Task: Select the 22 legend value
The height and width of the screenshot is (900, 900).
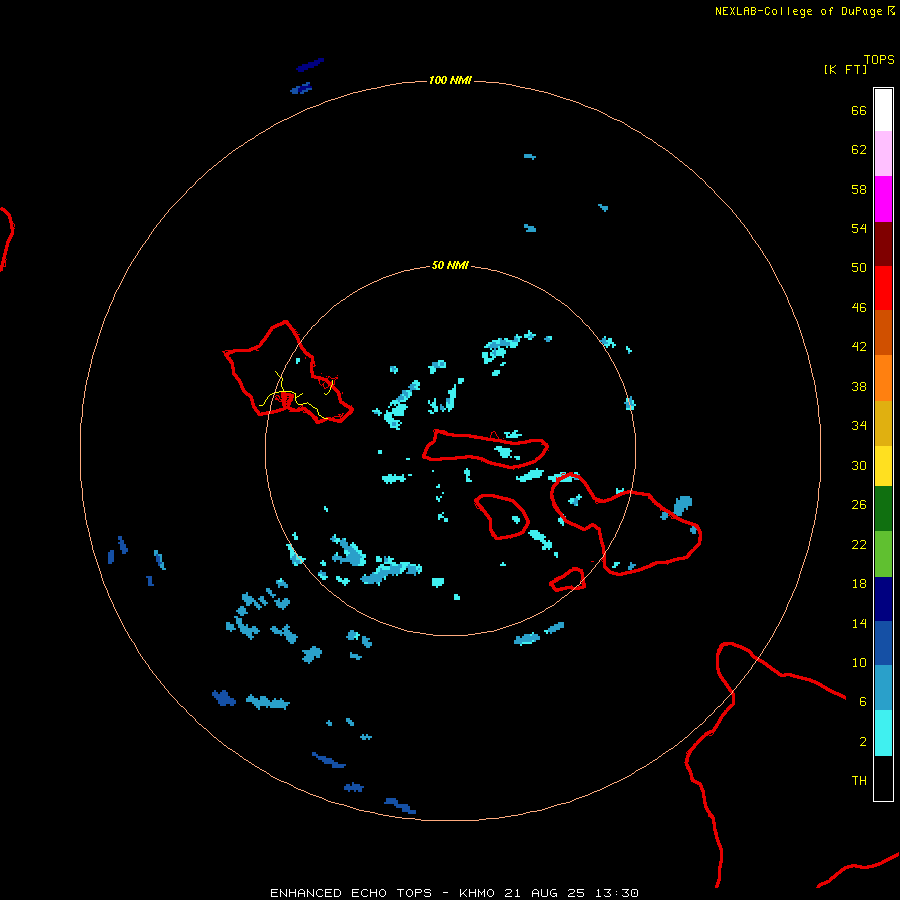Action: tap(859, 544)
